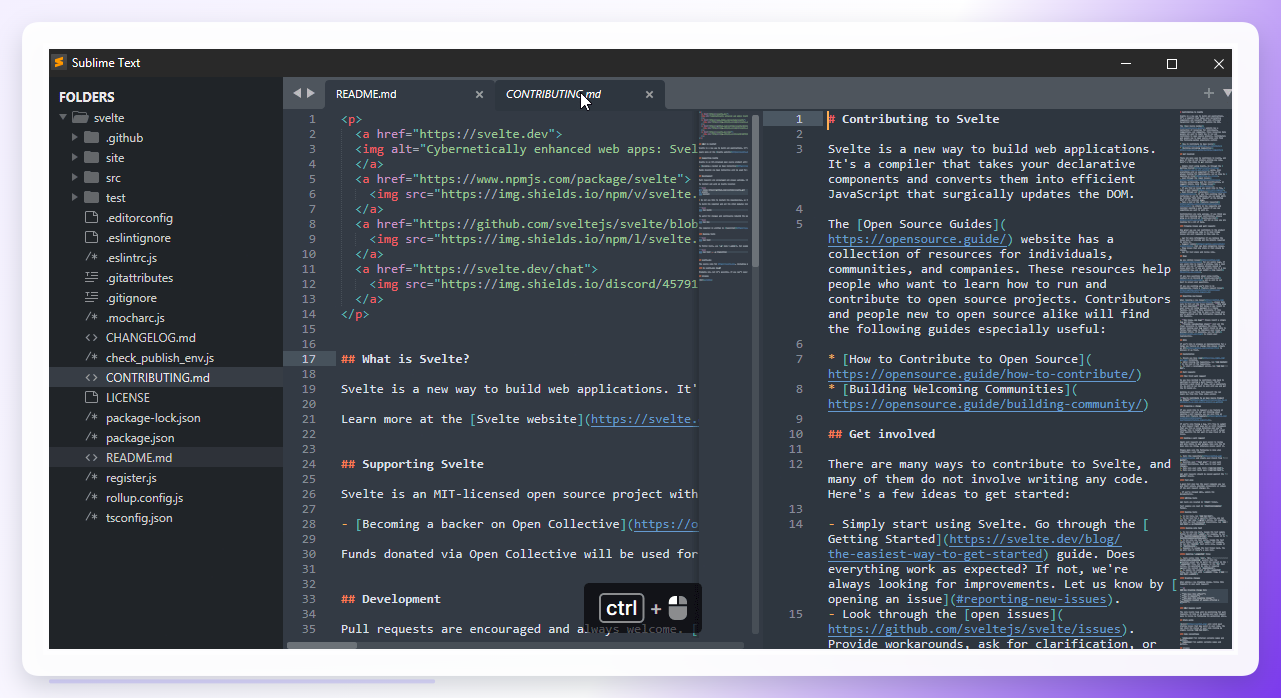
Task: Click the code icon beside .eslintrc.js
Action: click(91, 257)
